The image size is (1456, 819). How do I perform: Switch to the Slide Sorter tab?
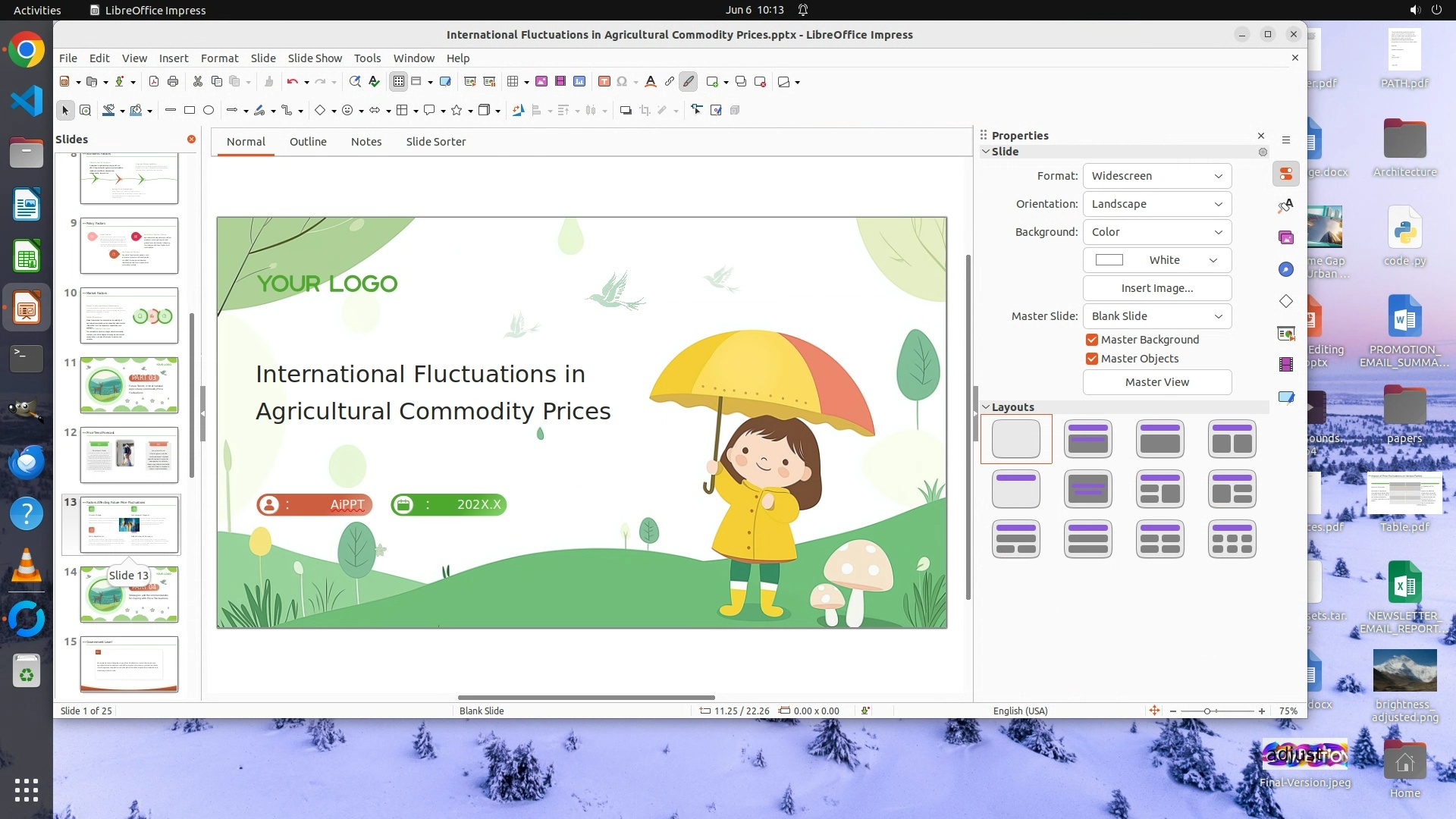tap(435, 142)
